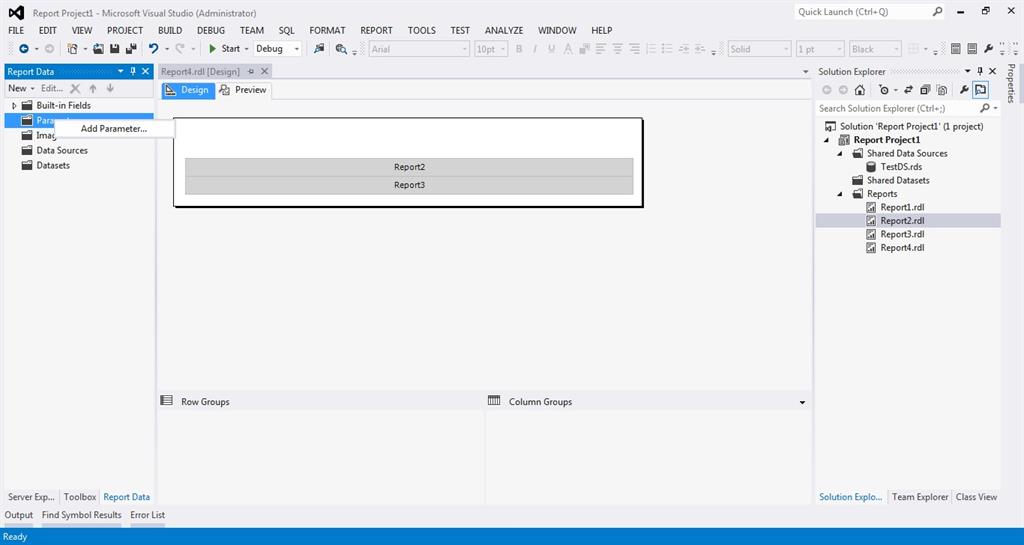Open the Column Groups dropdown arrow

click(803, 402)
